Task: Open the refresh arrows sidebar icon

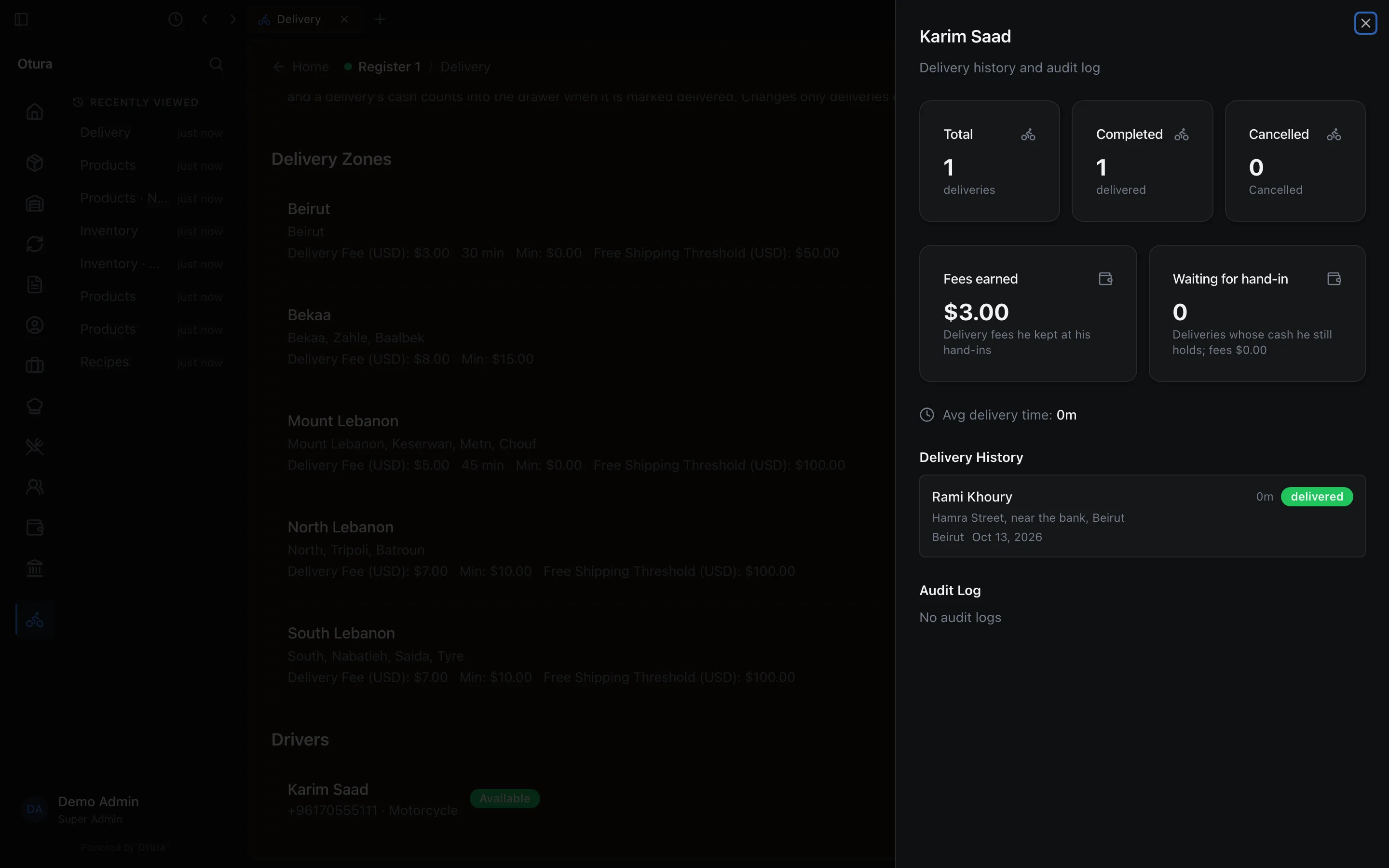Action: (34, 244)
